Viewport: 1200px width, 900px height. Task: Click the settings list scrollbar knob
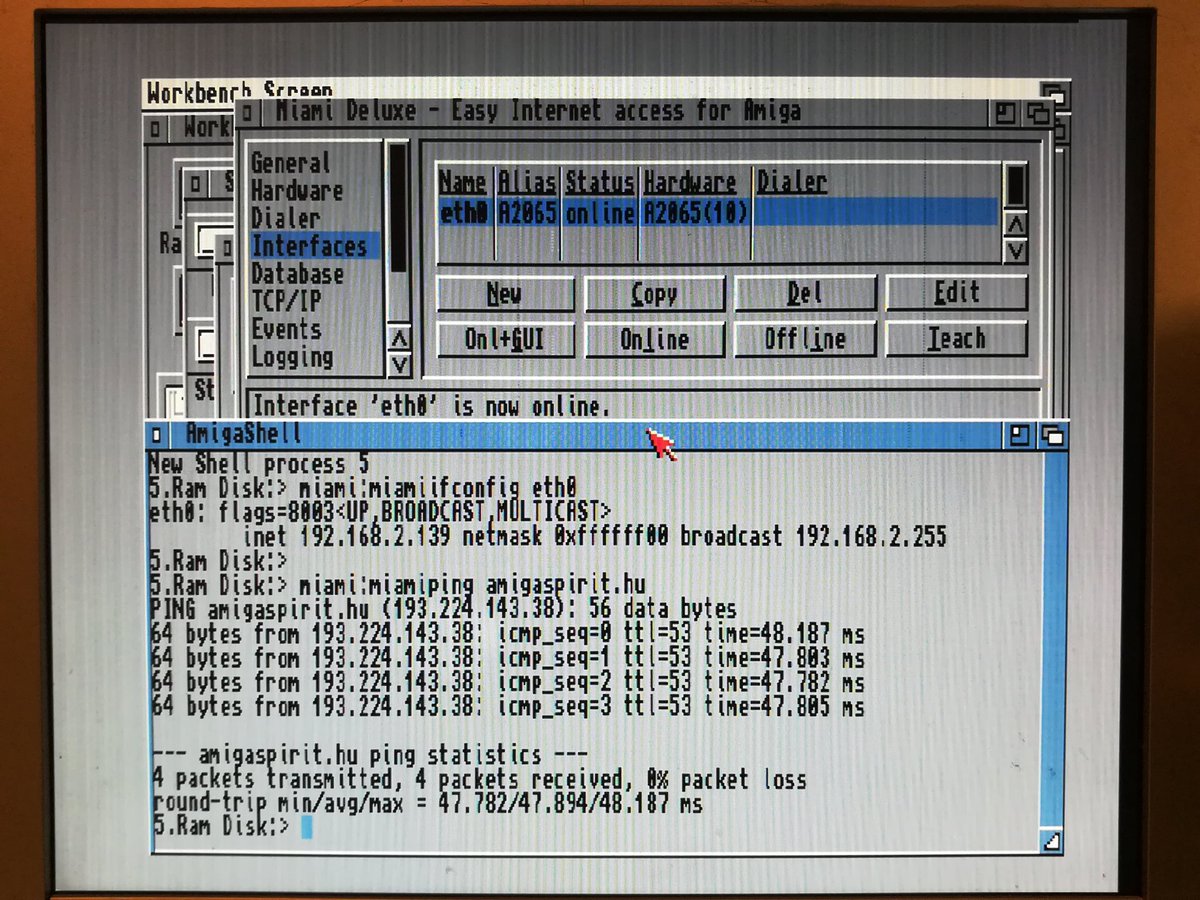click(x=397, y=208)
